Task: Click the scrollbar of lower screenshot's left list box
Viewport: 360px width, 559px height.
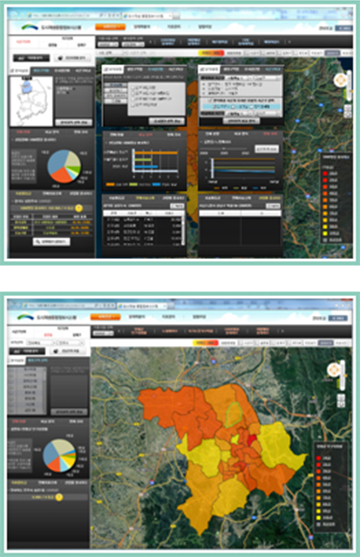Action: (x=45, y=390)
